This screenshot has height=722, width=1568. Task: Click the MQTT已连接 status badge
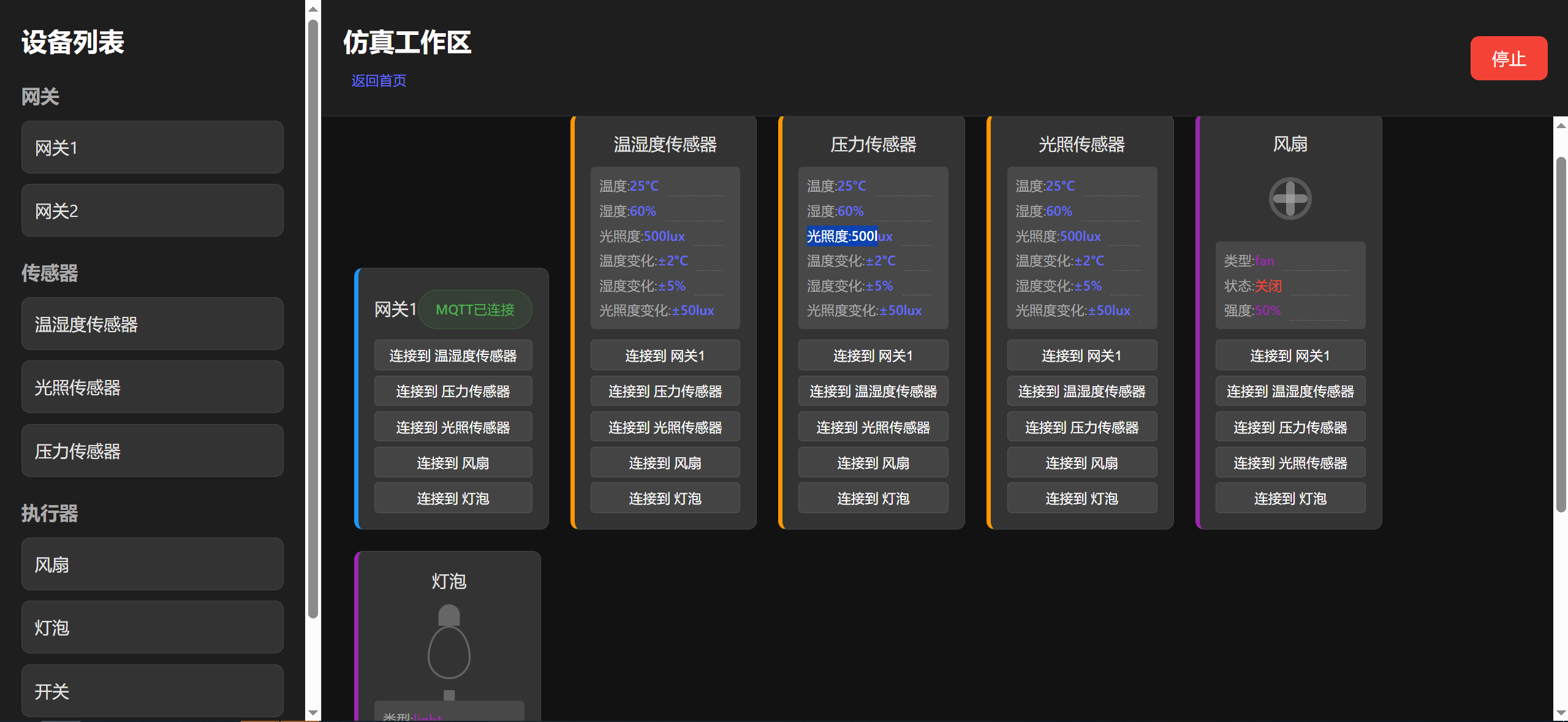(x=475, y=310)
